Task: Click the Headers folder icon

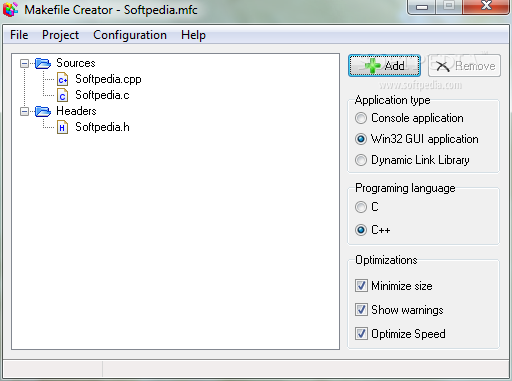Action: (x=43, y=111)
